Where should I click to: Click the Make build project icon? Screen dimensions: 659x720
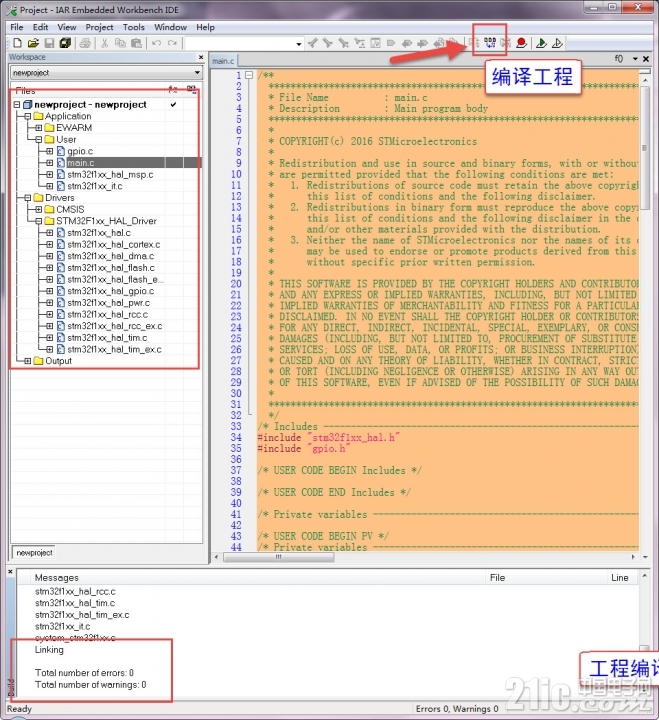pos(490,43)
